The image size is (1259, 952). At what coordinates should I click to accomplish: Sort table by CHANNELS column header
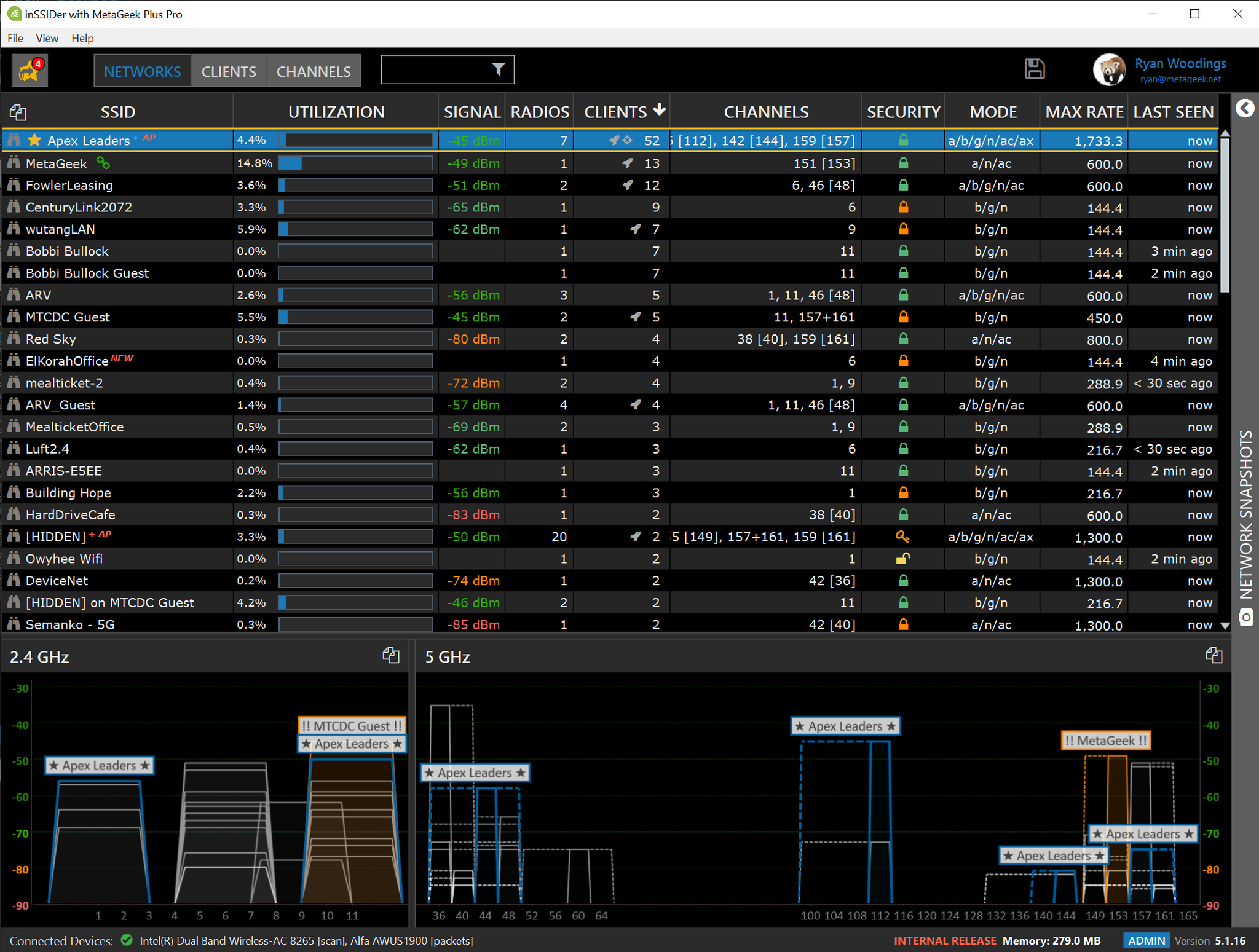tap(766, 112)
